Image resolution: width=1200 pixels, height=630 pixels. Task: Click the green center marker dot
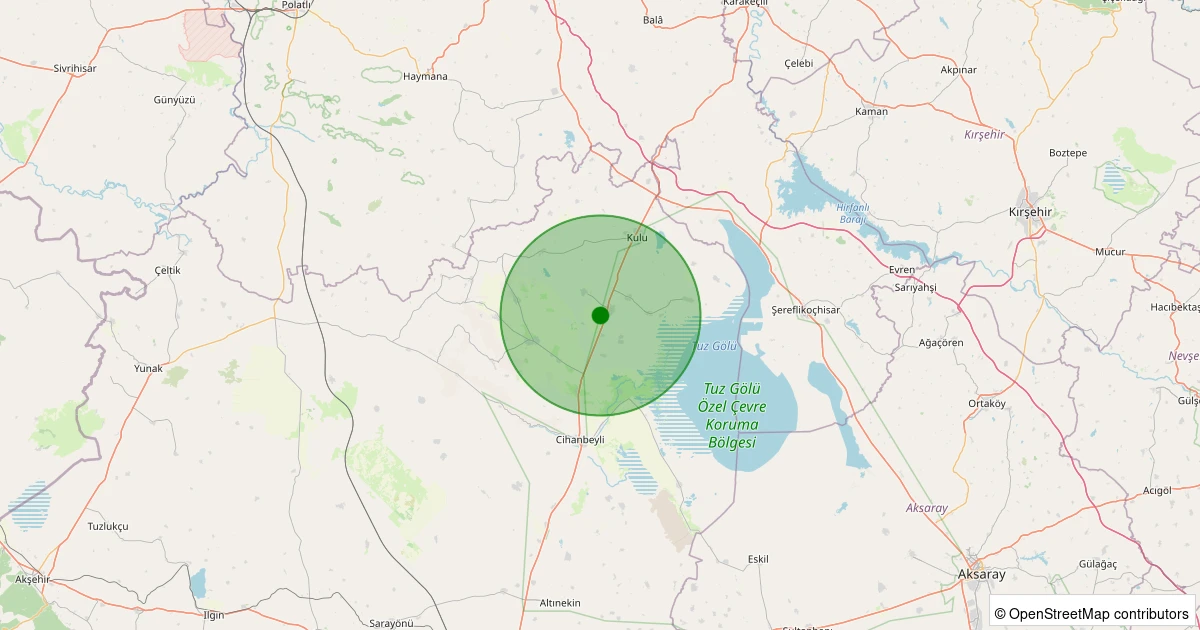coord(600,315)
